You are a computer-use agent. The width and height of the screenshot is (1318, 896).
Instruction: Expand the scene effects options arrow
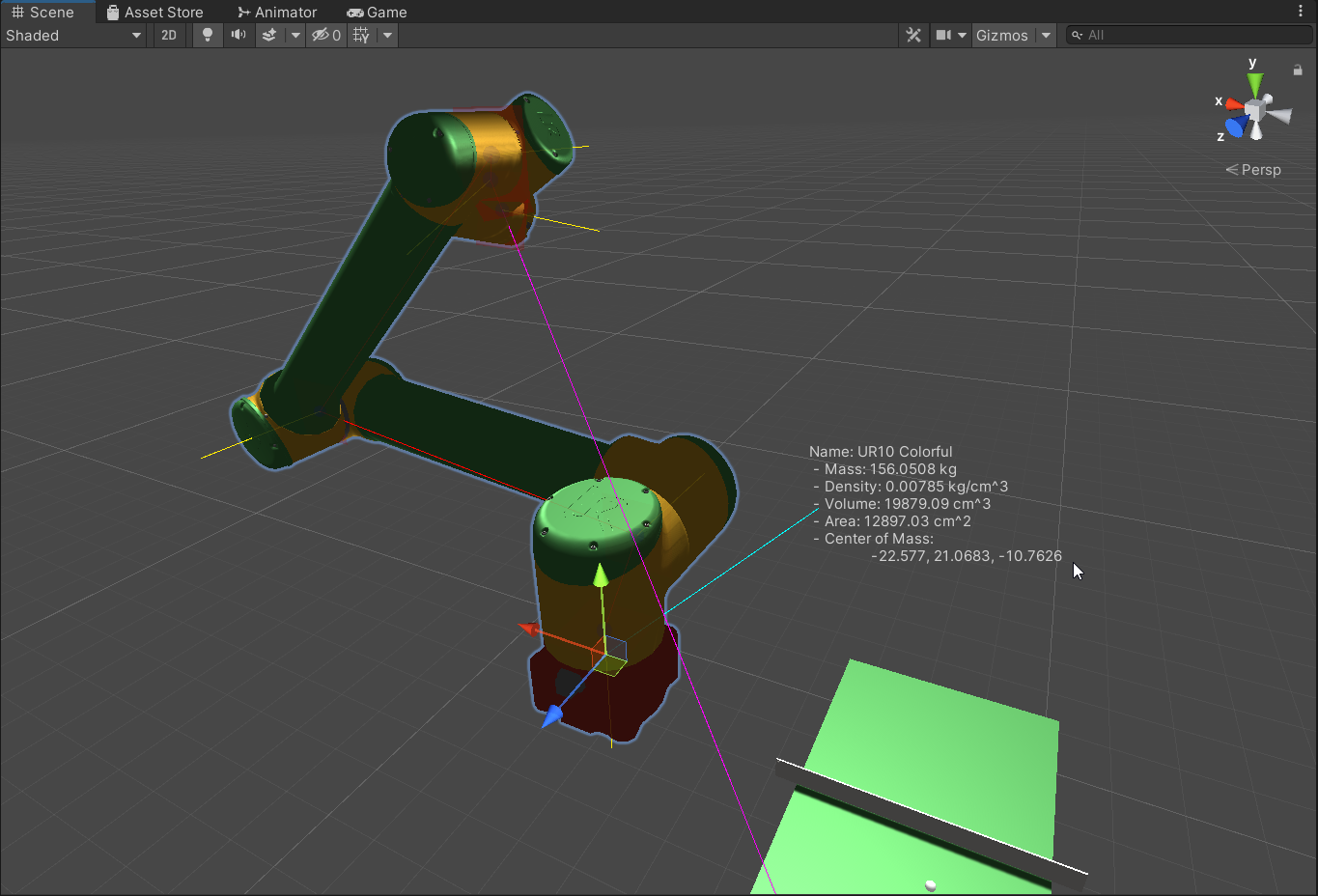point(295,36)
